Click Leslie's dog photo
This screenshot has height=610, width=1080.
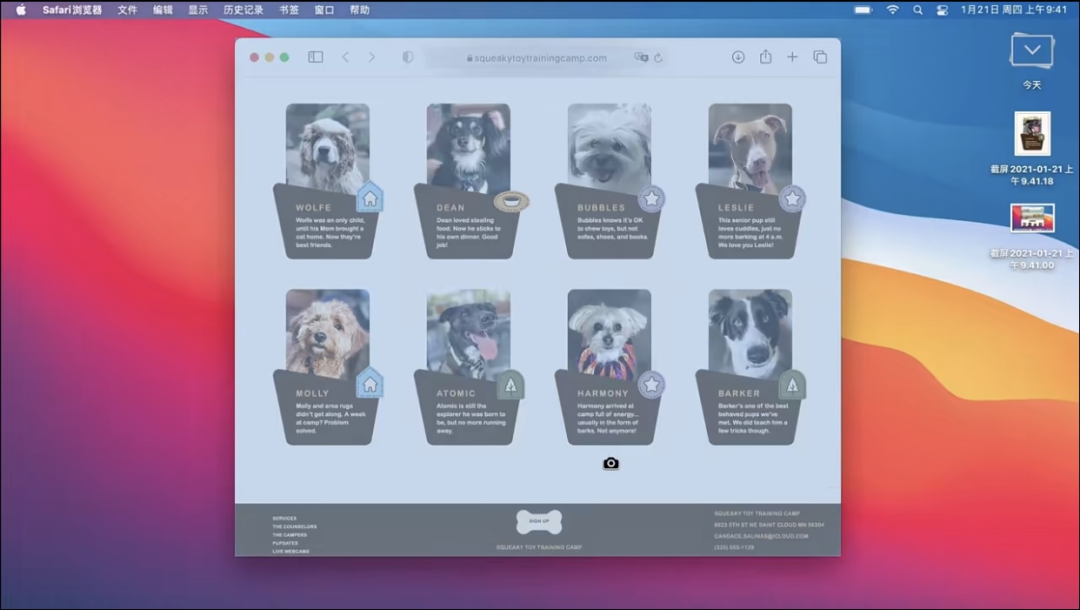point(750,147)
